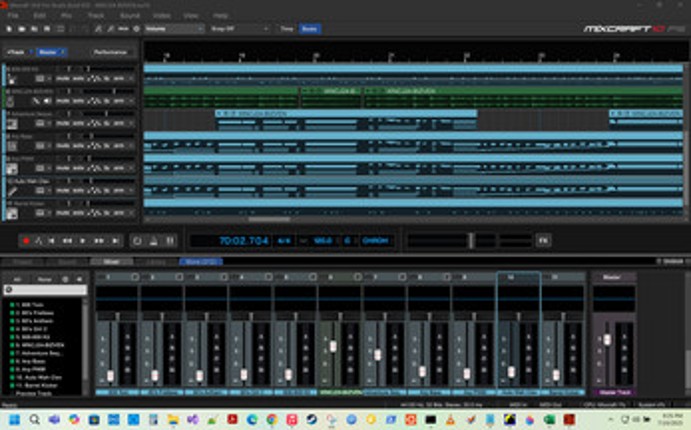Open the FX button beside master volume

click(543, 240)
